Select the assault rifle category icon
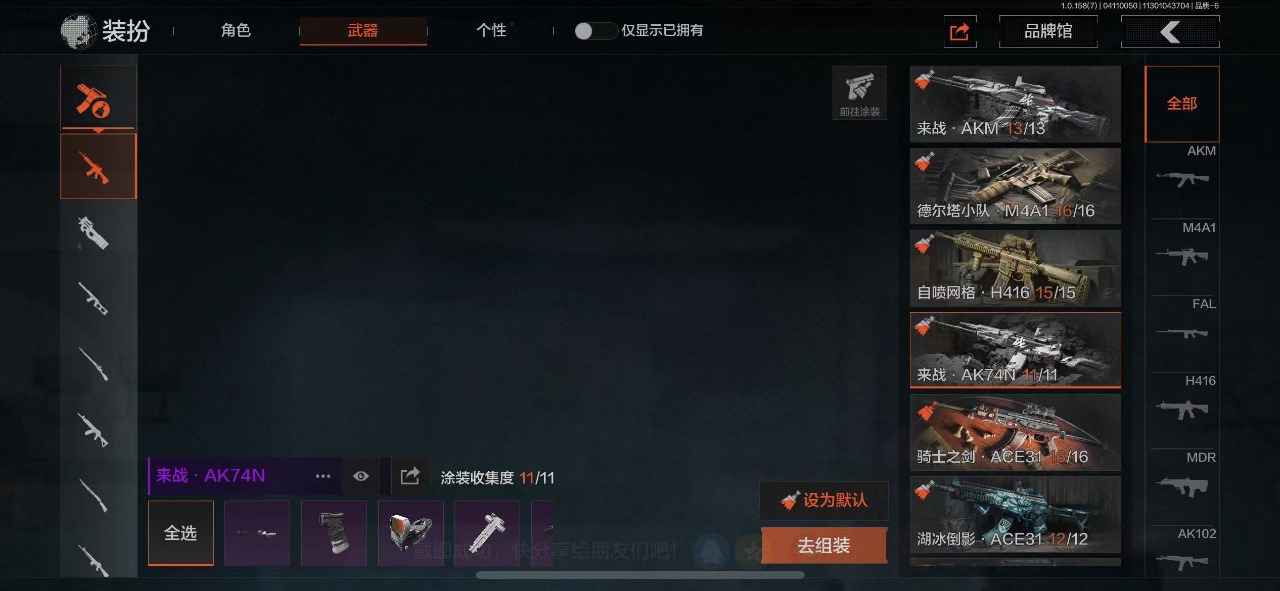Screen dimensions: 1280x591 coord(98,166)
